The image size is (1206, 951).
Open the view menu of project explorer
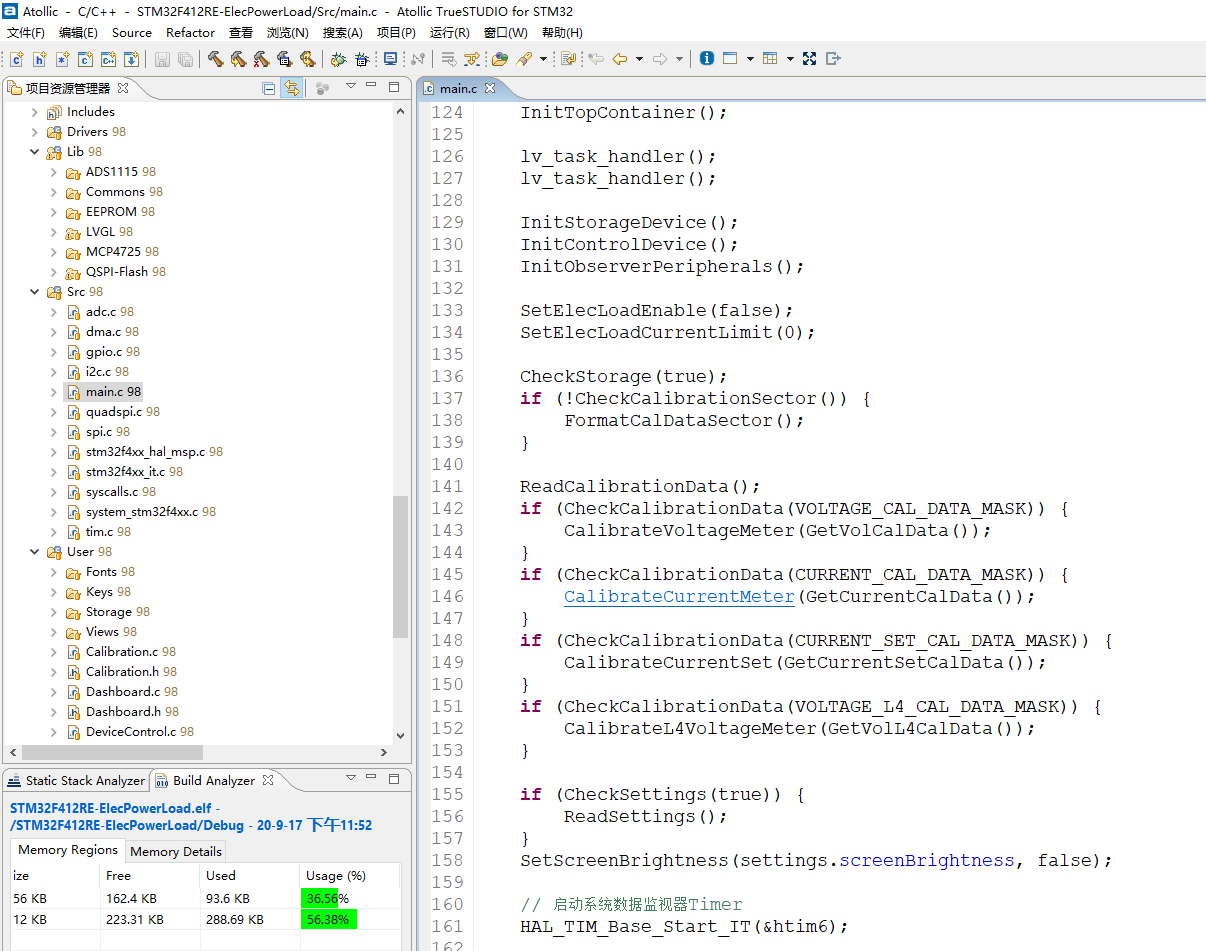[x=351, y=87]
